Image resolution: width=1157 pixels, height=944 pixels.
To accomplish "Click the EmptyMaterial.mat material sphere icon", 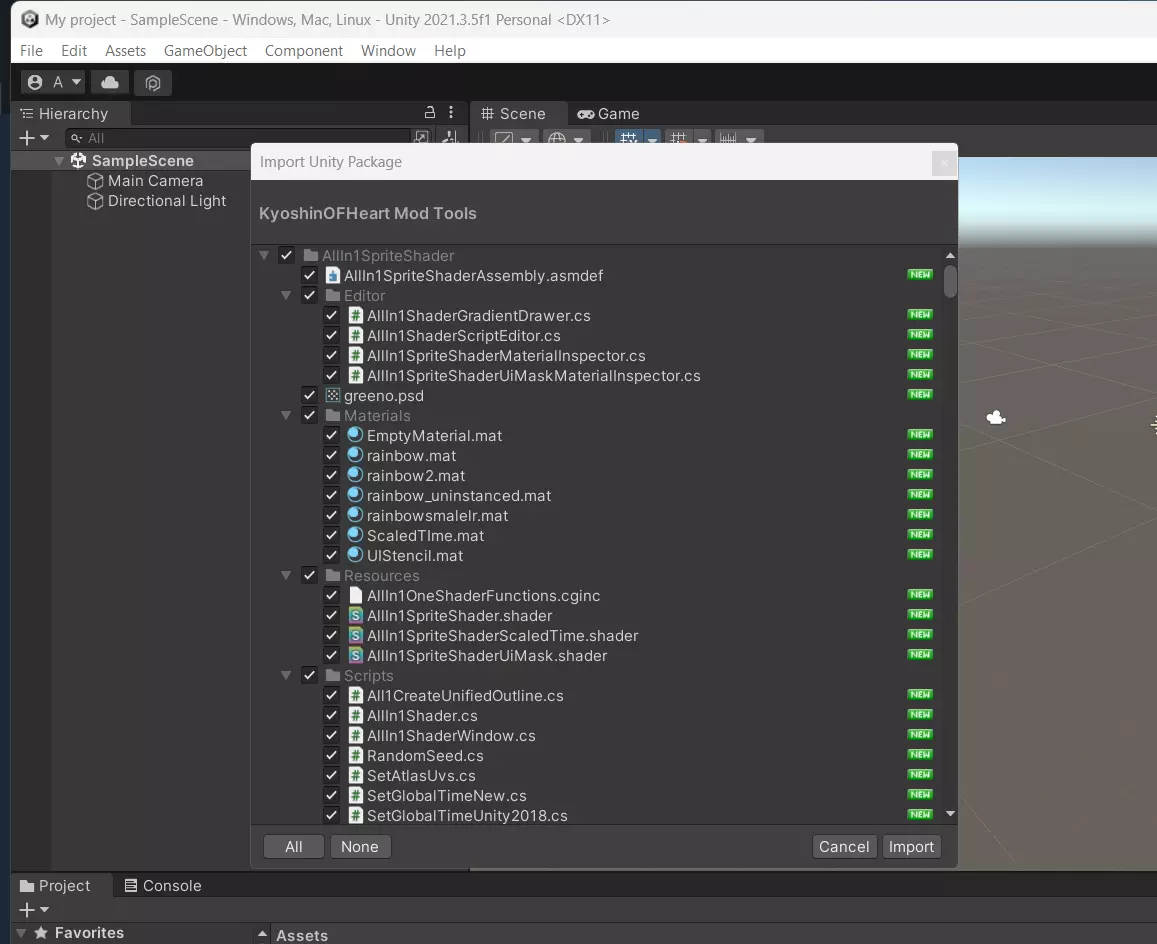I will 355,435.
